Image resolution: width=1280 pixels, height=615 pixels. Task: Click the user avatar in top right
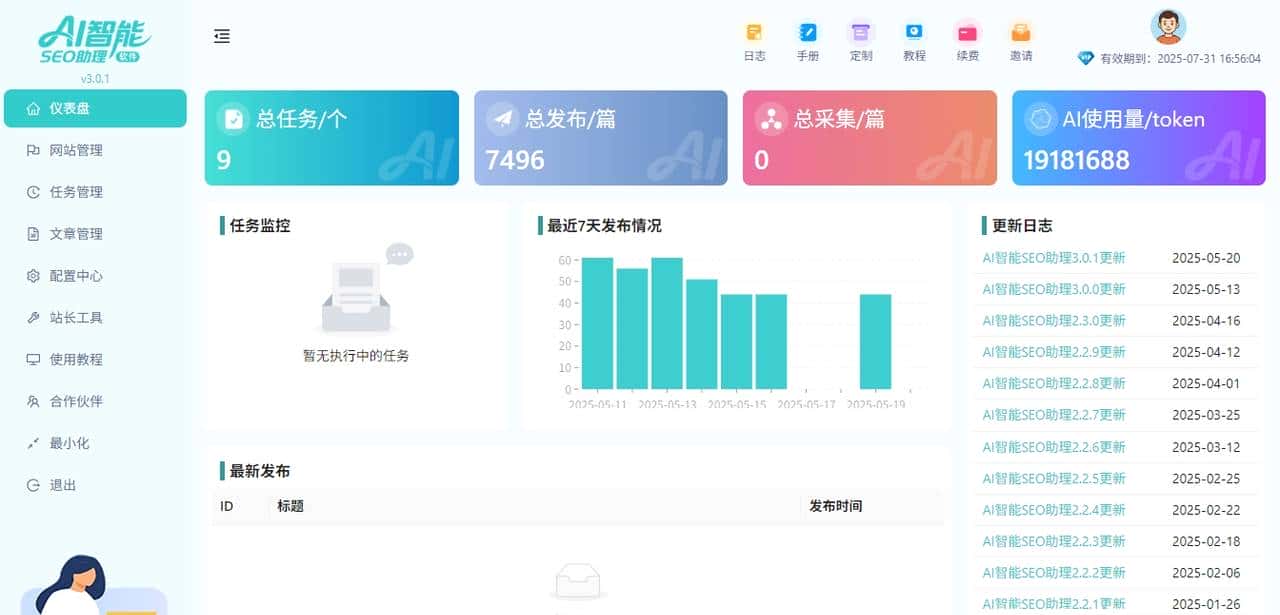(1167, 26)
